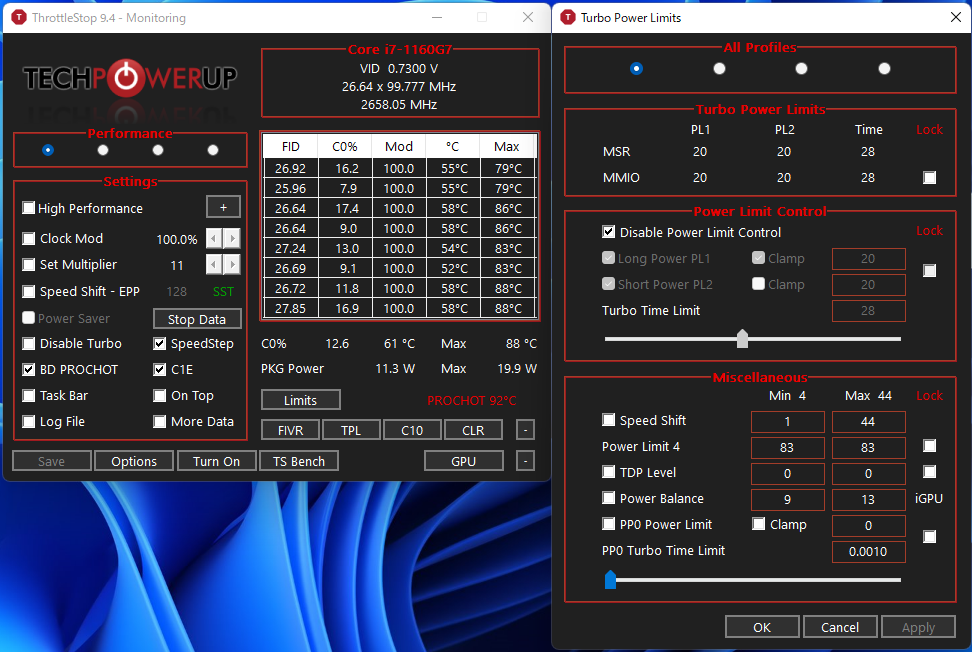Select the fourth All Profiles radio button
Screen dimensions: 972x652
[885, 68]
